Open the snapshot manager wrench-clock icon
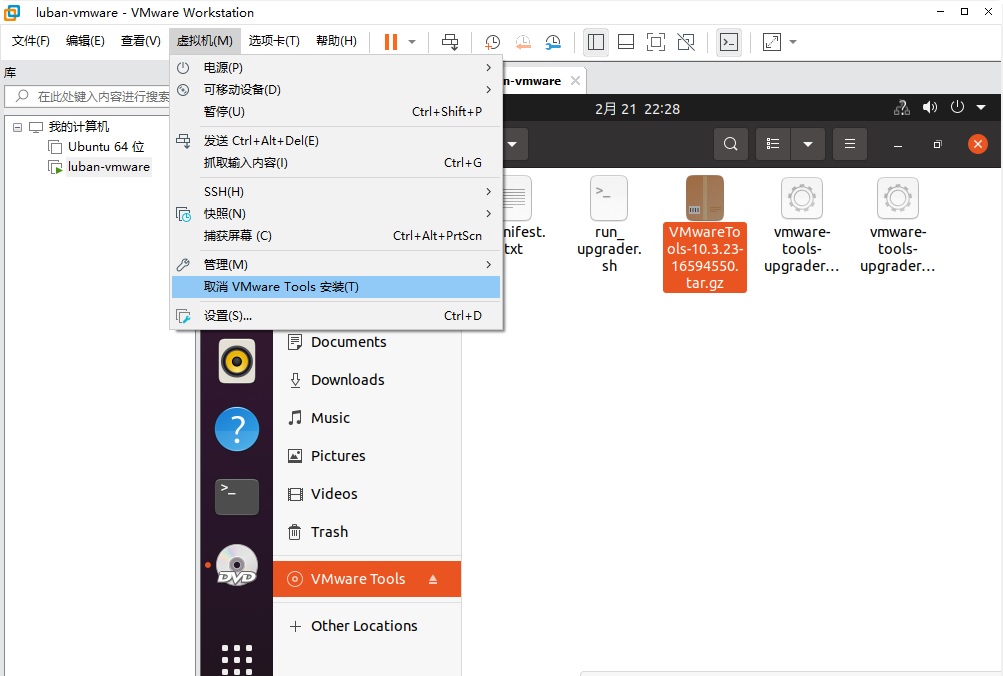 coord(553,42)
